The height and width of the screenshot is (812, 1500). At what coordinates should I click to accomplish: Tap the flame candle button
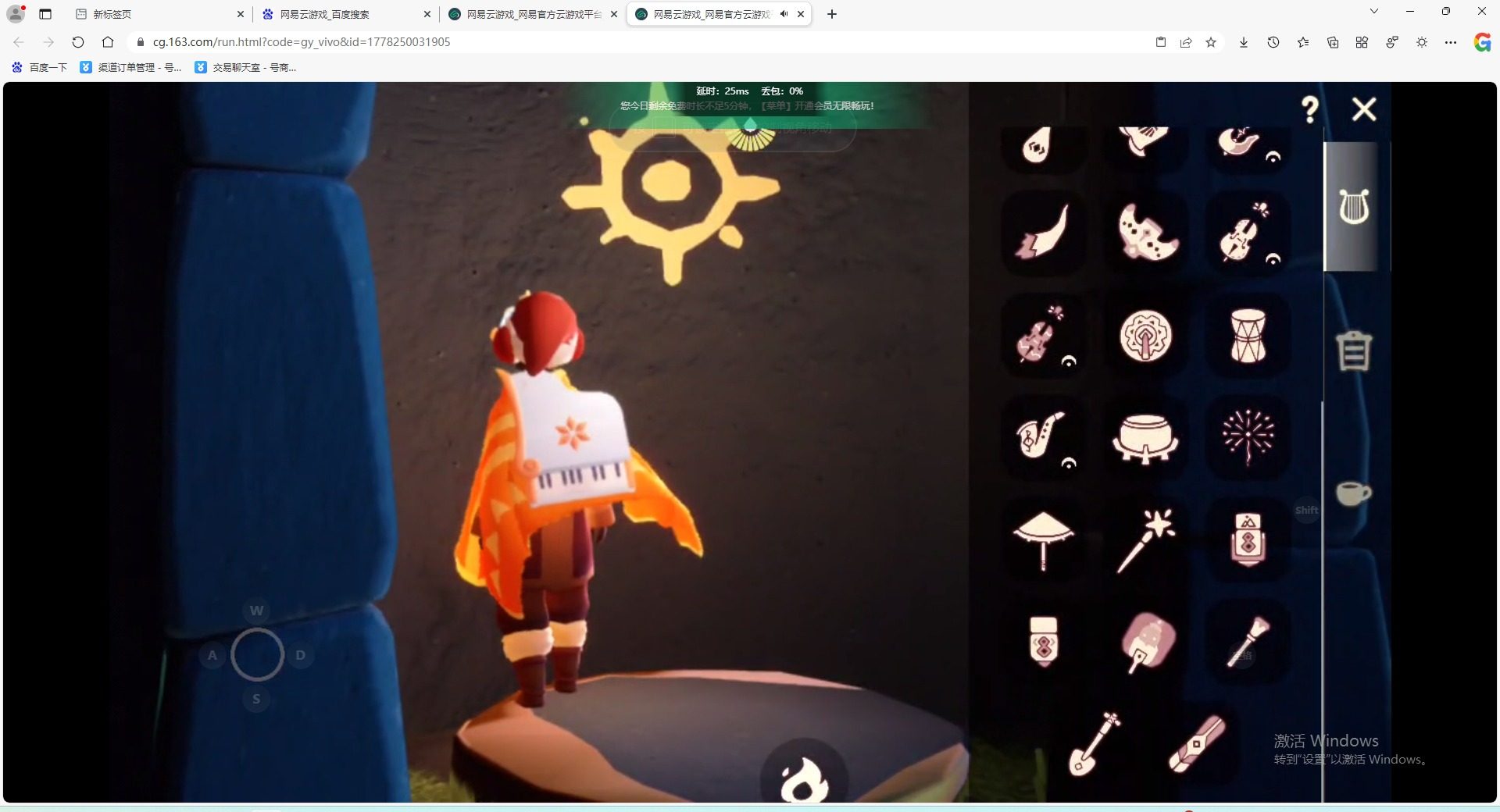point(804,779)
